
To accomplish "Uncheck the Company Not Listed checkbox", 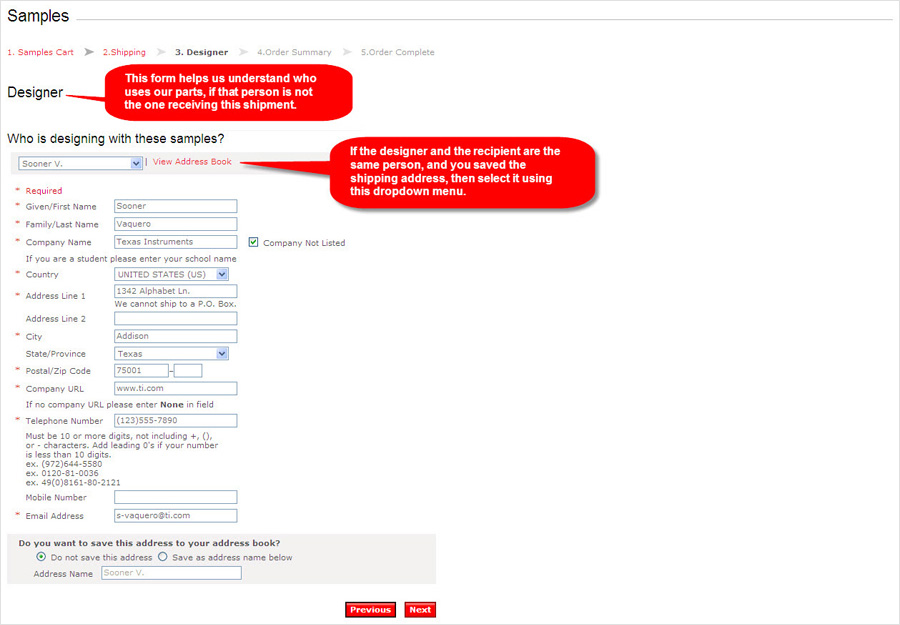I will pos(253,242).
